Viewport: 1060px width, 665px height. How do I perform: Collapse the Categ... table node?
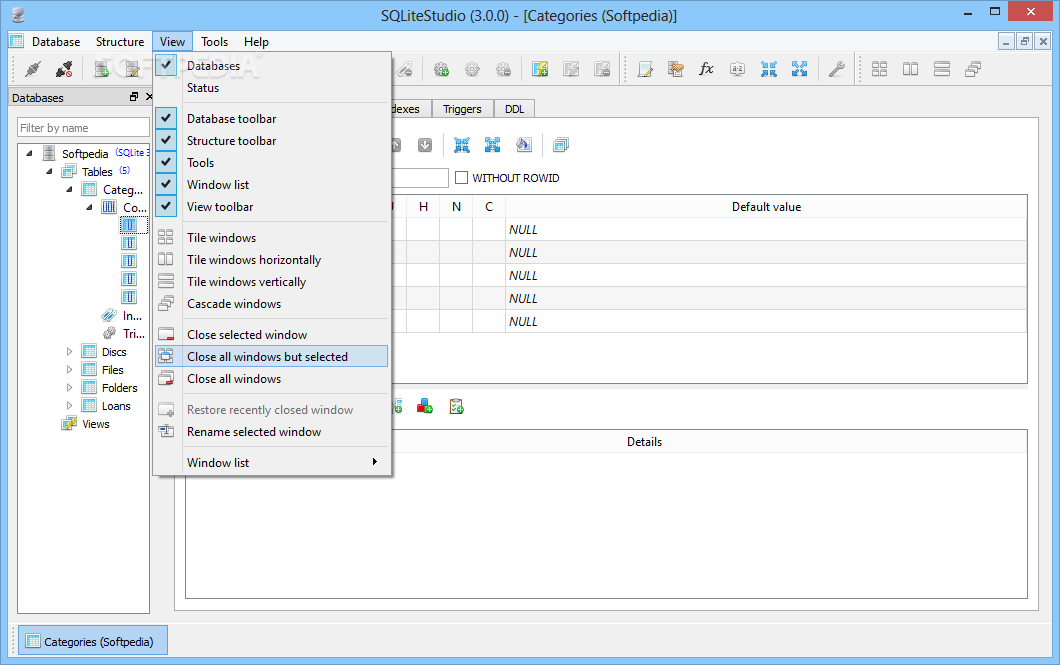tap(69, 189)
